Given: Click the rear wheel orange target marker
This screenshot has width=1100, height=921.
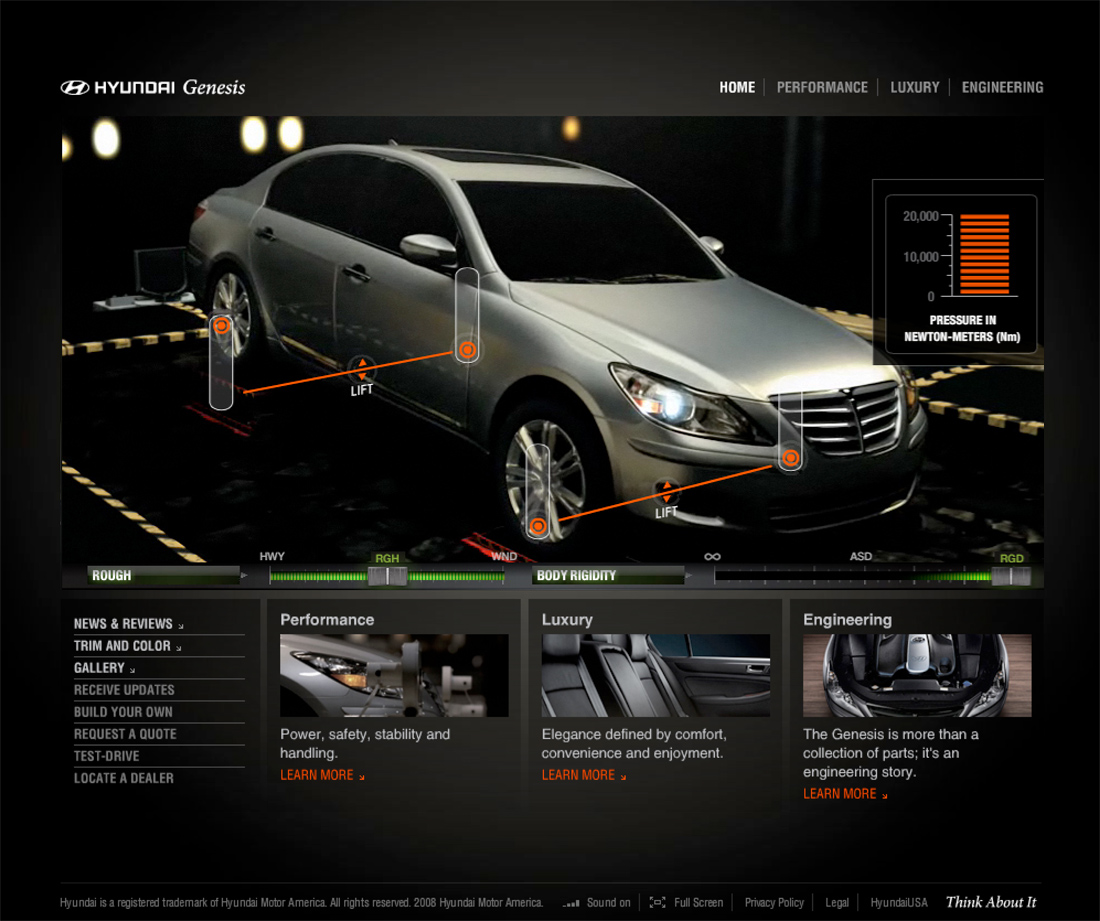Looking at the screenshot, I should pyautogui.click(x=221, y=326).
